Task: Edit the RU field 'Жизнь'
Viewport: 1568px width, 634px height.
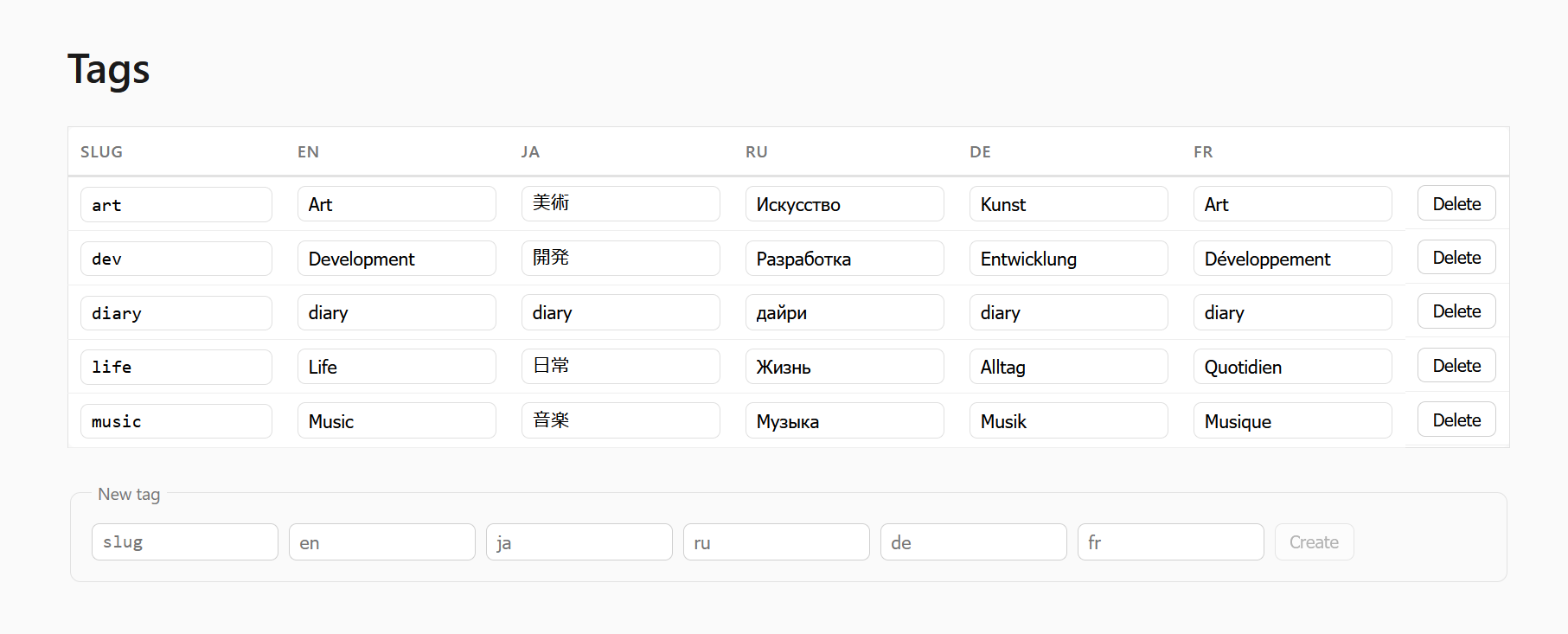Action: point(845,366)
